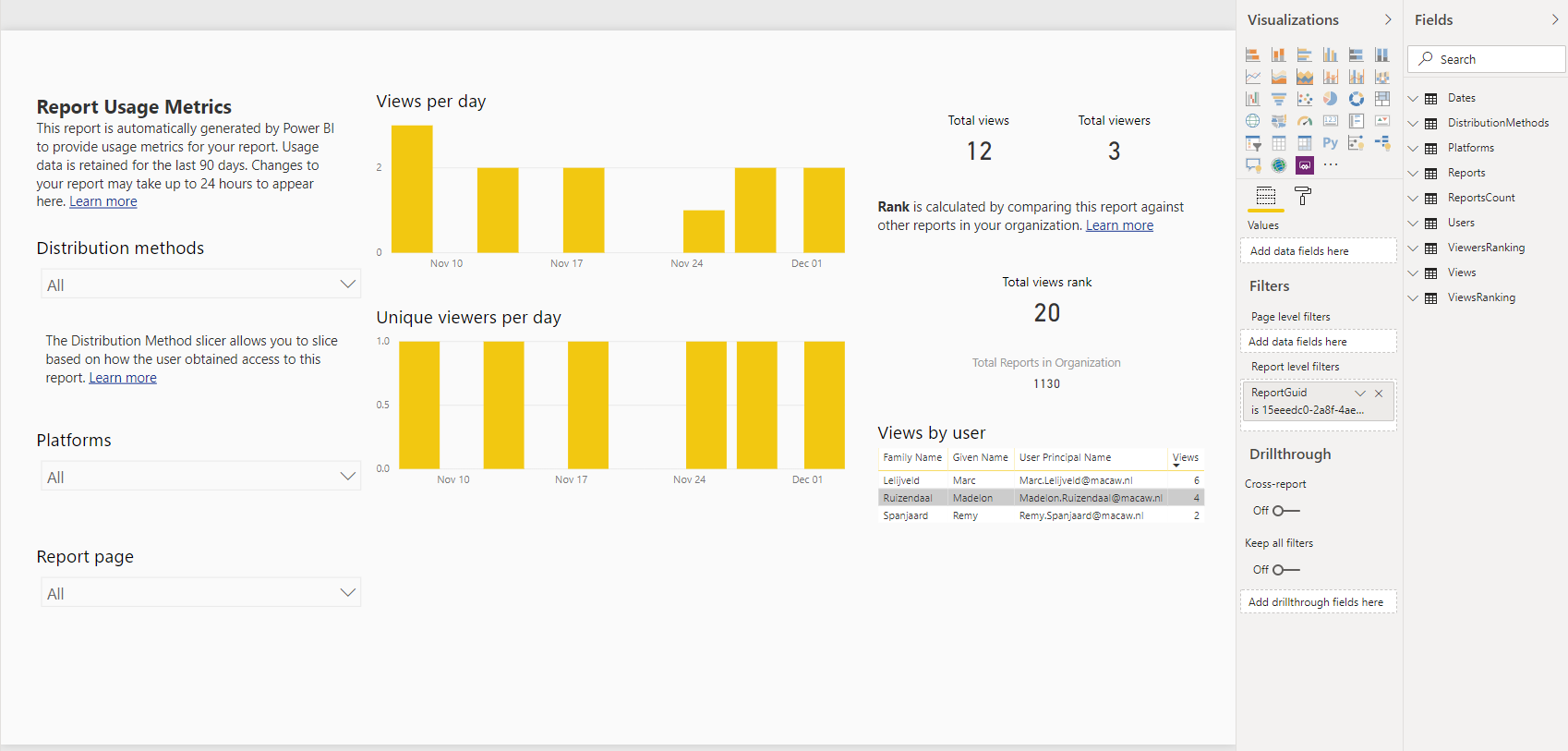Expand the ViewersRanking table in Fields

coord(1413,248)
